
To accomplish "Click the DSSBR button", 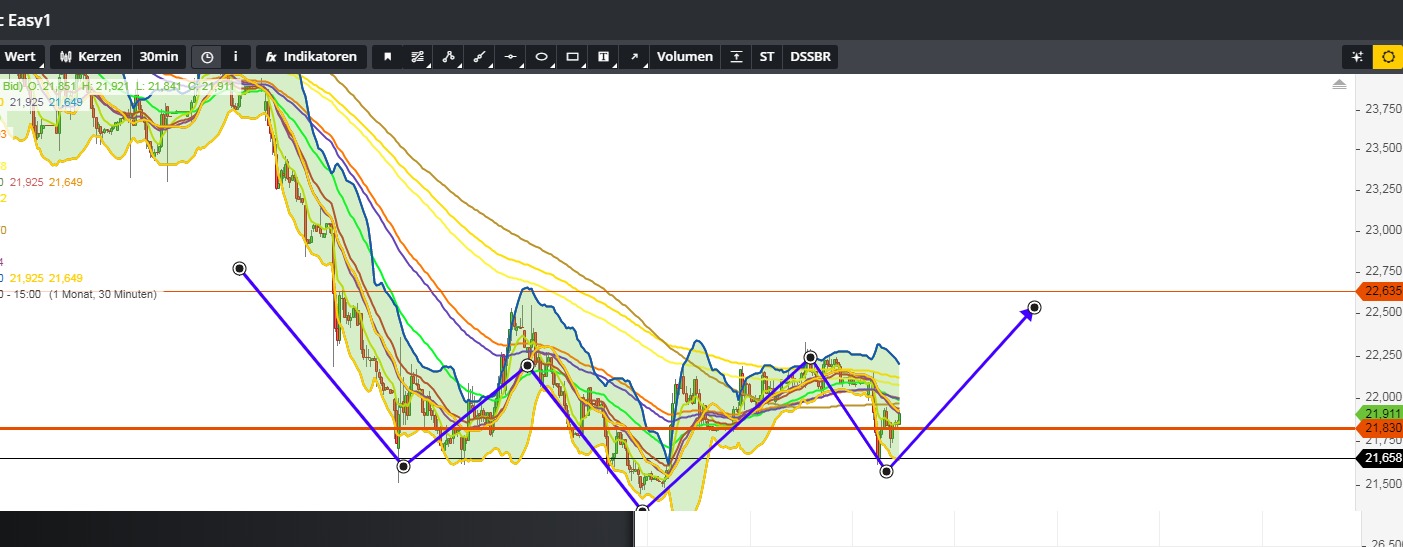I will [810, 57].
